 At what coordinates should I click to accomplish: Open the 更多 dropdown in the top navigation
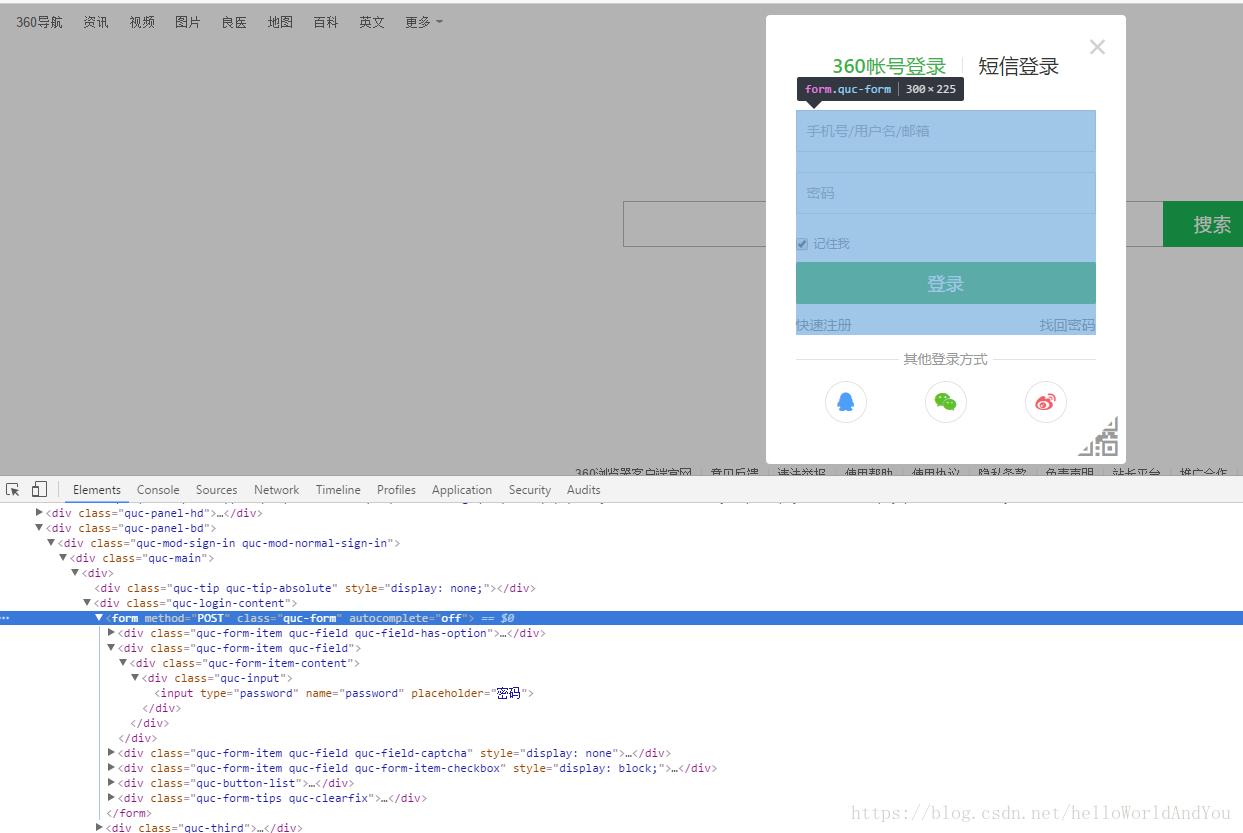(x=424, y=22)
